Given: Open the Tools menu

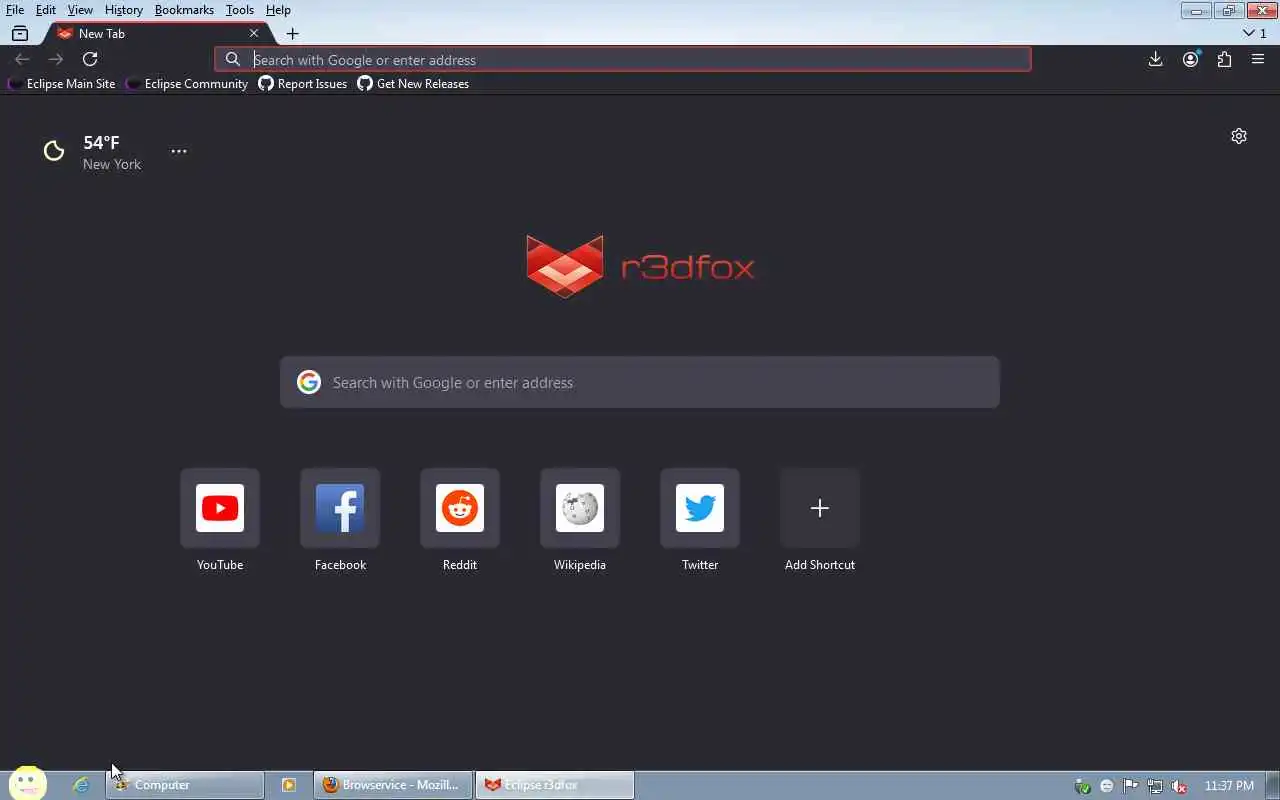Looking at the screenshot, I should pos(240,10).
